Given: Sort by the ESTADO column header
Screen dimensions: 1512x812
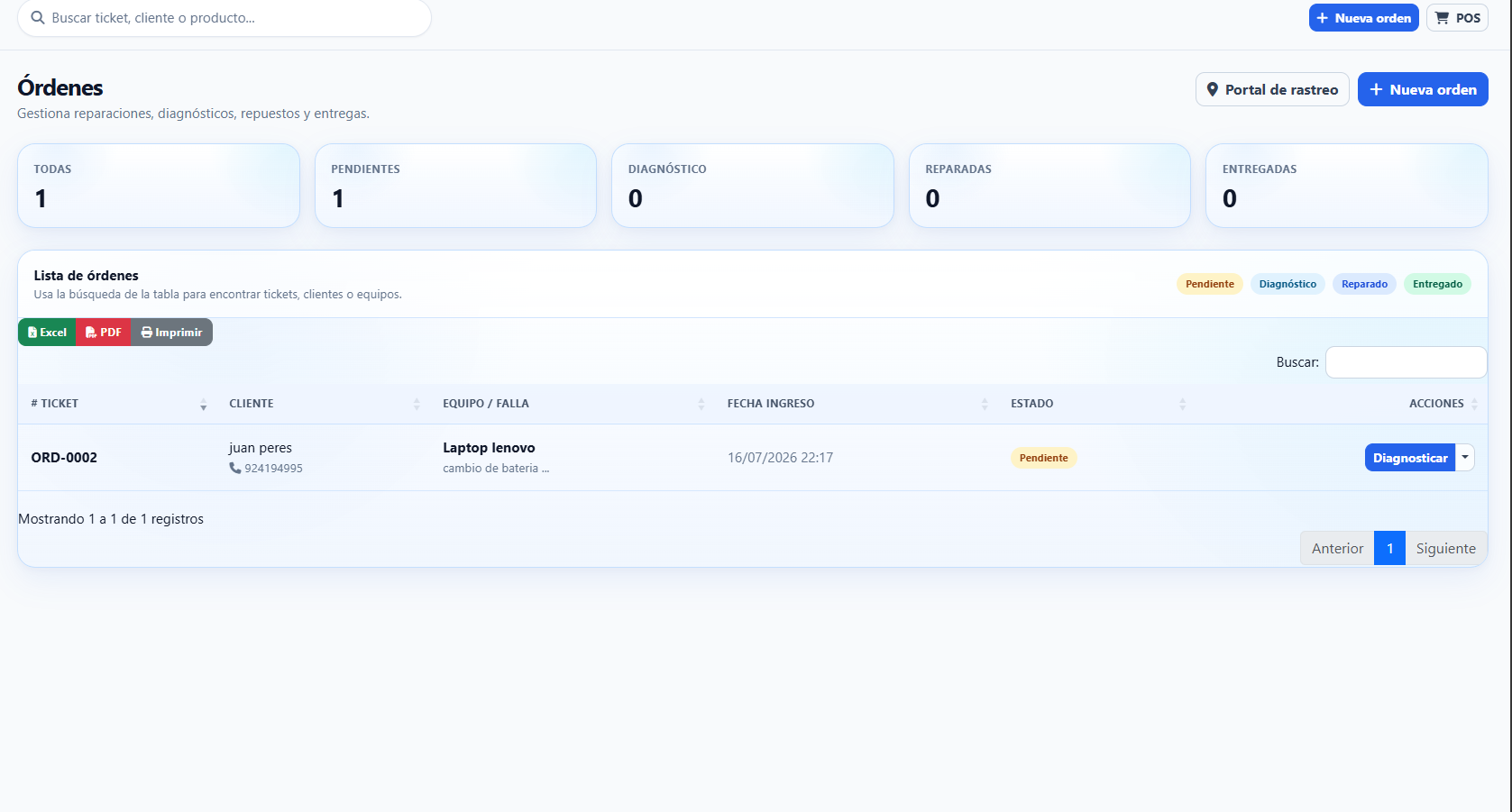Looking at the screenshot, I should [x=1096, y=404].
